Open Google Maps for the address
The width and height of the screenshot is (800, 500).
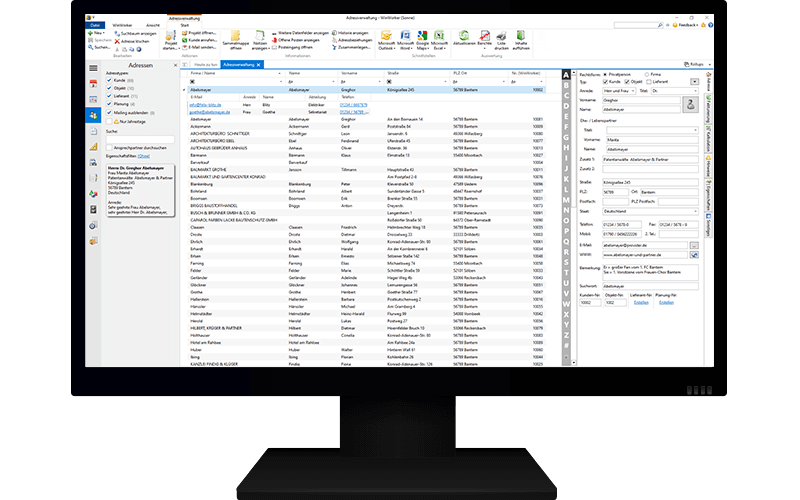(x=422, y=40)
